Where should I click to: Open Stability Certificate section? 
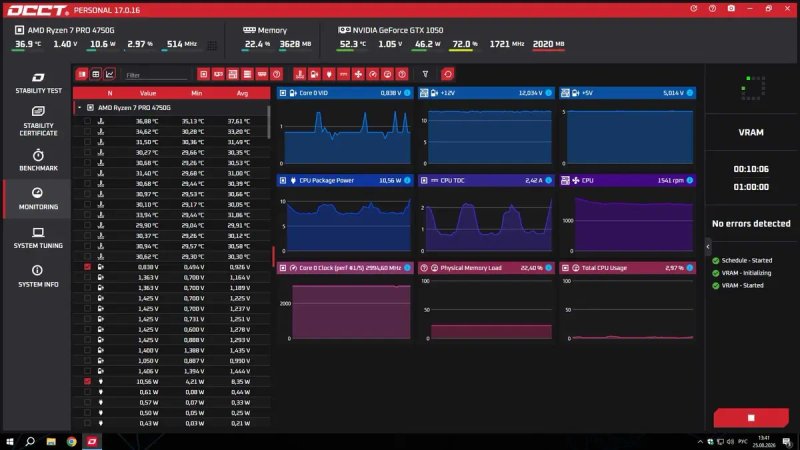pyautogui.click(x=38, y=121)
